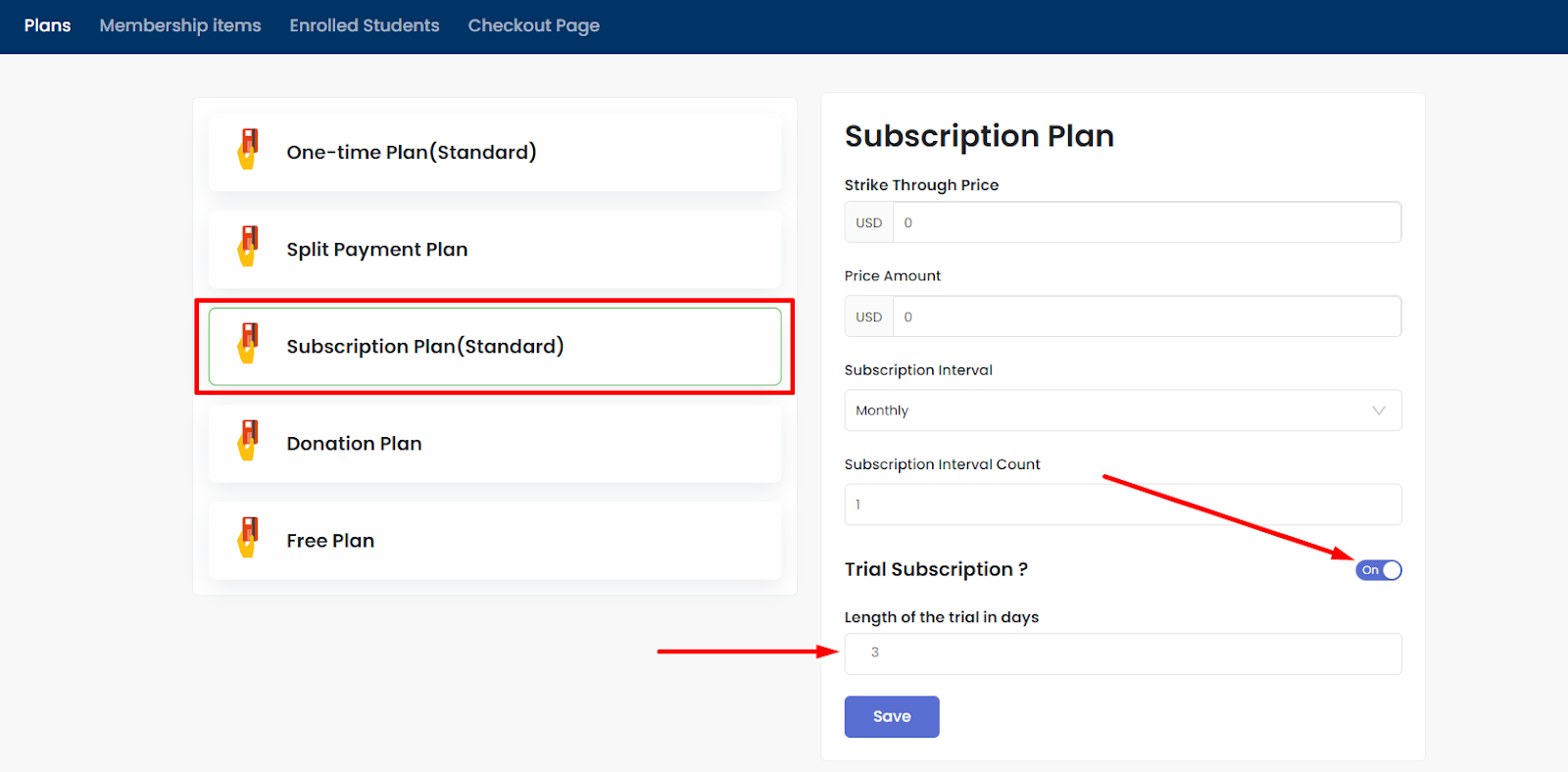This screenshot has width=1568, height=772.
Task: Open the Plans tab
Action: [47, 25]
